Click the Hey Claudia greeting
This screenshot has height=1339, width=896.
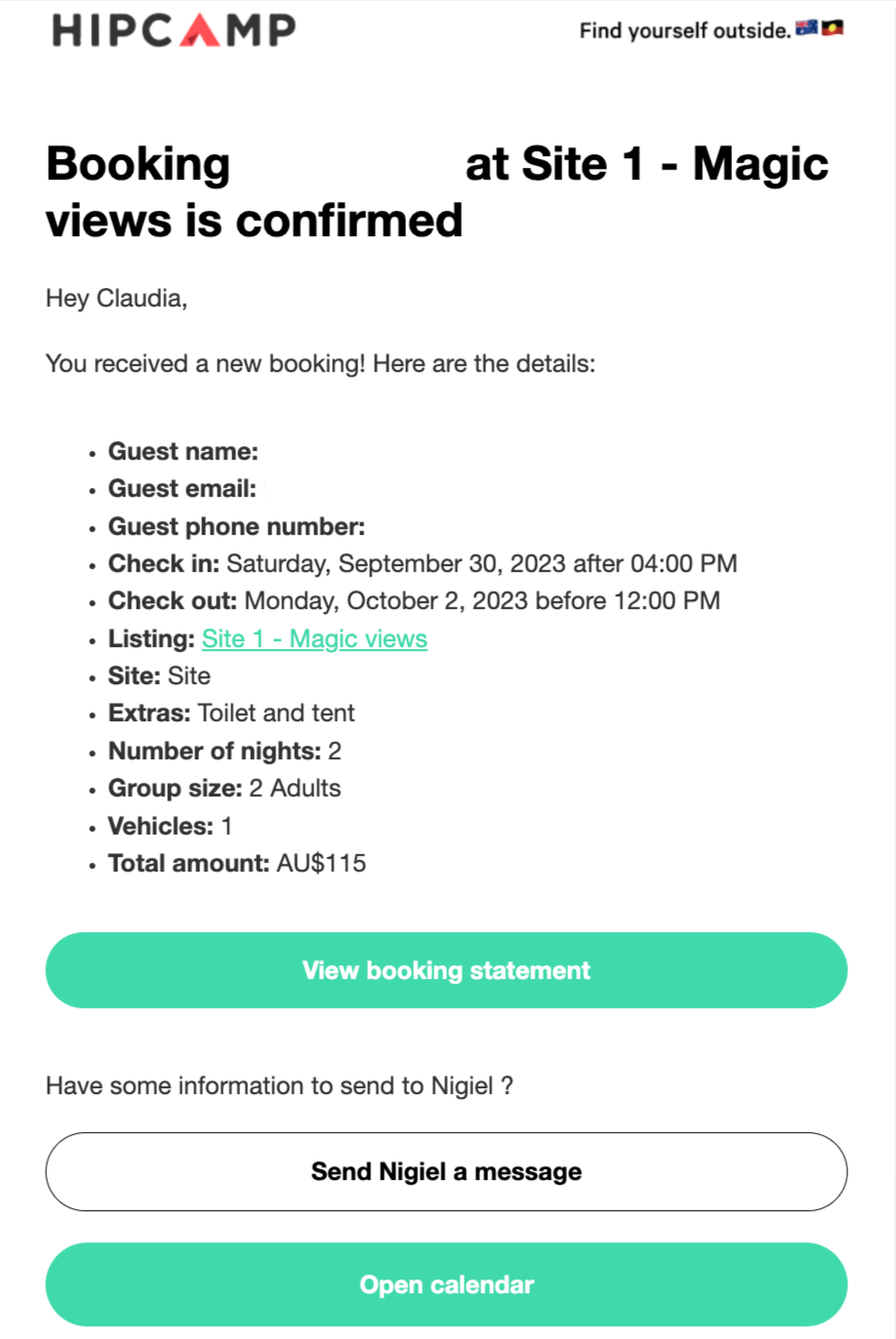point(116,299)
